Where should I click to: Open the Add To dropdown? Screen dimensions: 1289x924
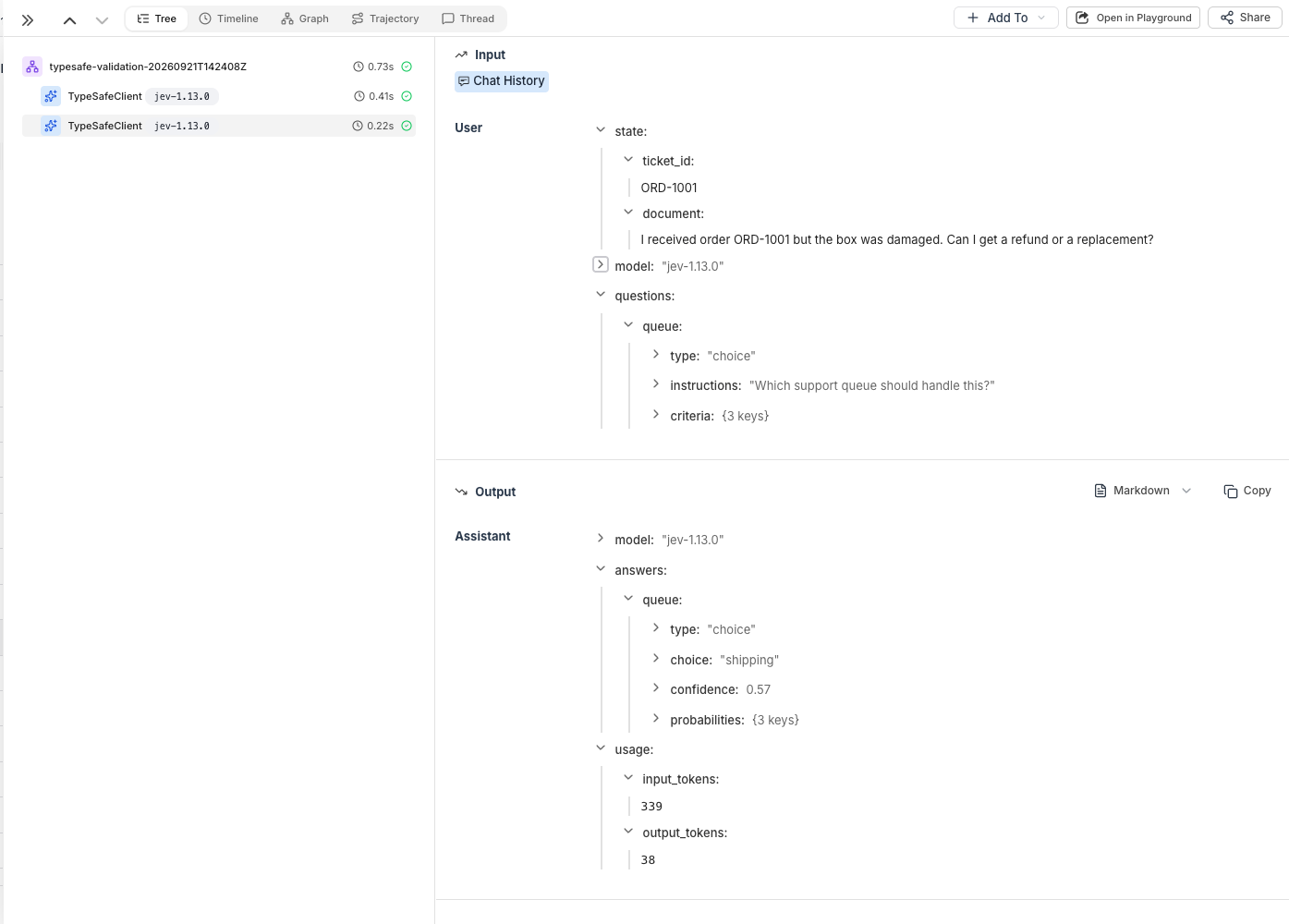coord(1006,18)
